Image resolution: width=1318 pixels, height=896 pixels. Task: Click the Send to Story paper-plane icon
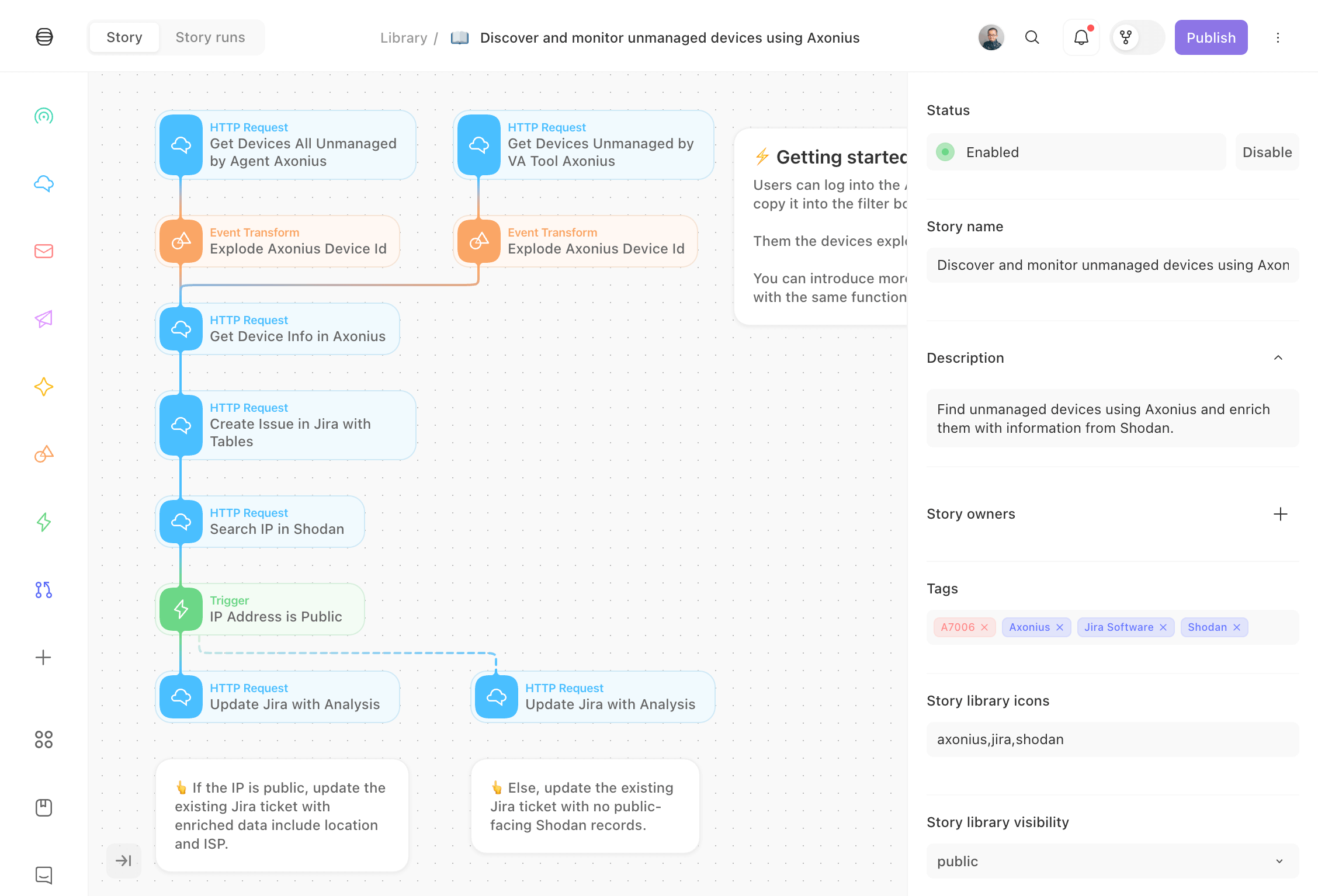coord(44,319)
